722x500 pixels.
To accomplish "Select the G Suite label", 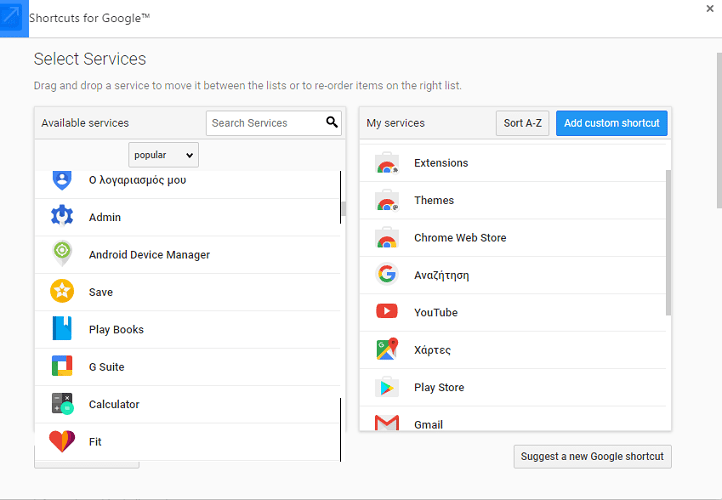I will point(106,367).
